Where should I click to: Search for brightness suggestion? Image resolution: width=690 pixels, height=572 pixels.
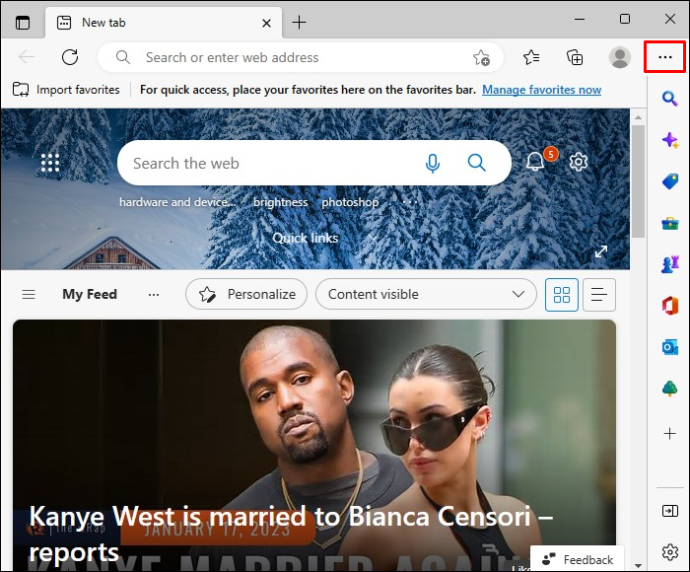pos(280,202)
